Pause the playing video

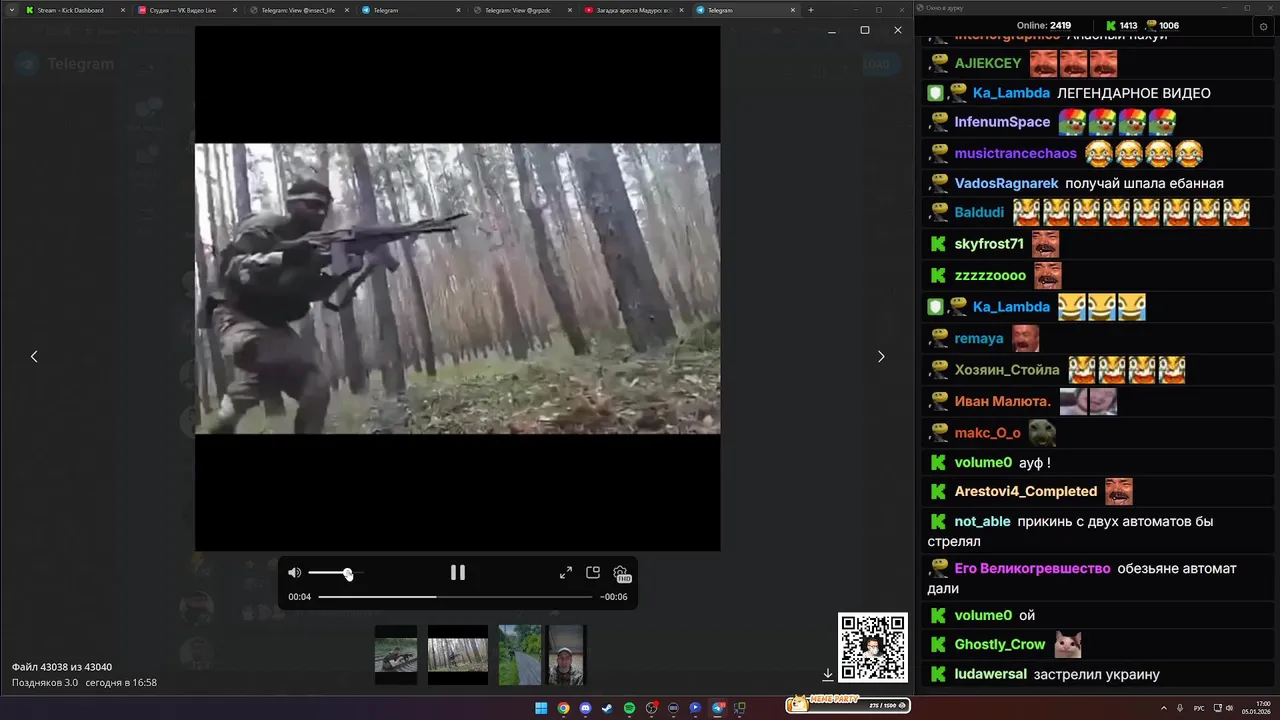coord(458,572)
